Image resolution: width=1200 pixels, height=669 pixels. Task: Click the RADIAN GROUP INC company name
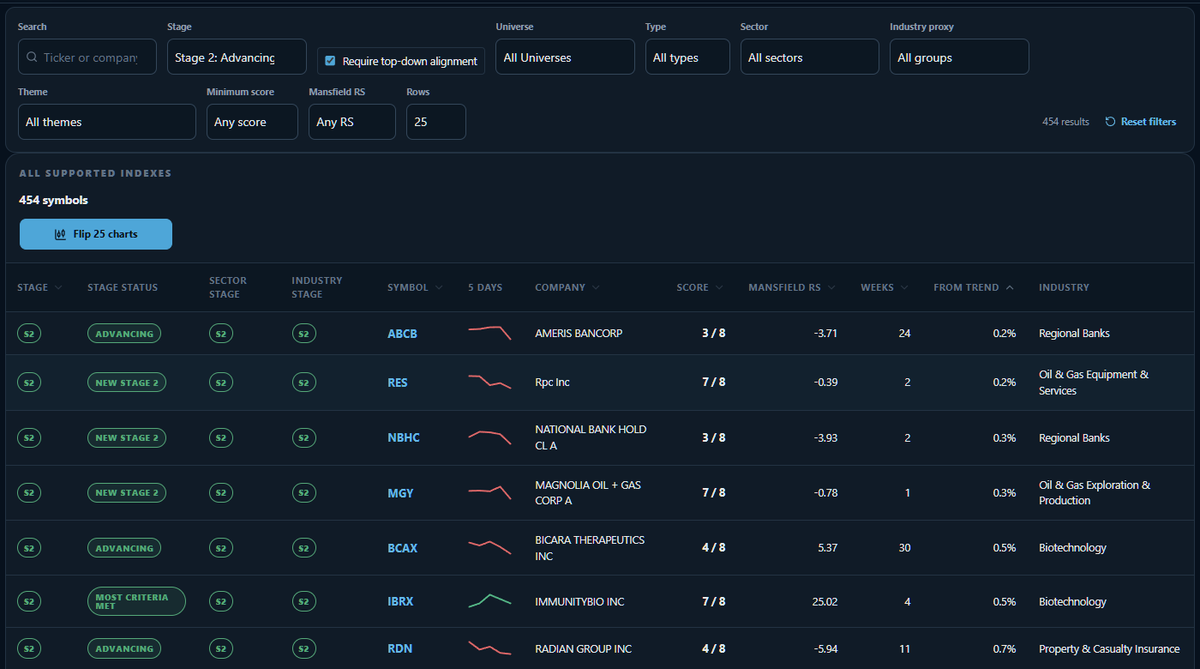coord(583,648)
